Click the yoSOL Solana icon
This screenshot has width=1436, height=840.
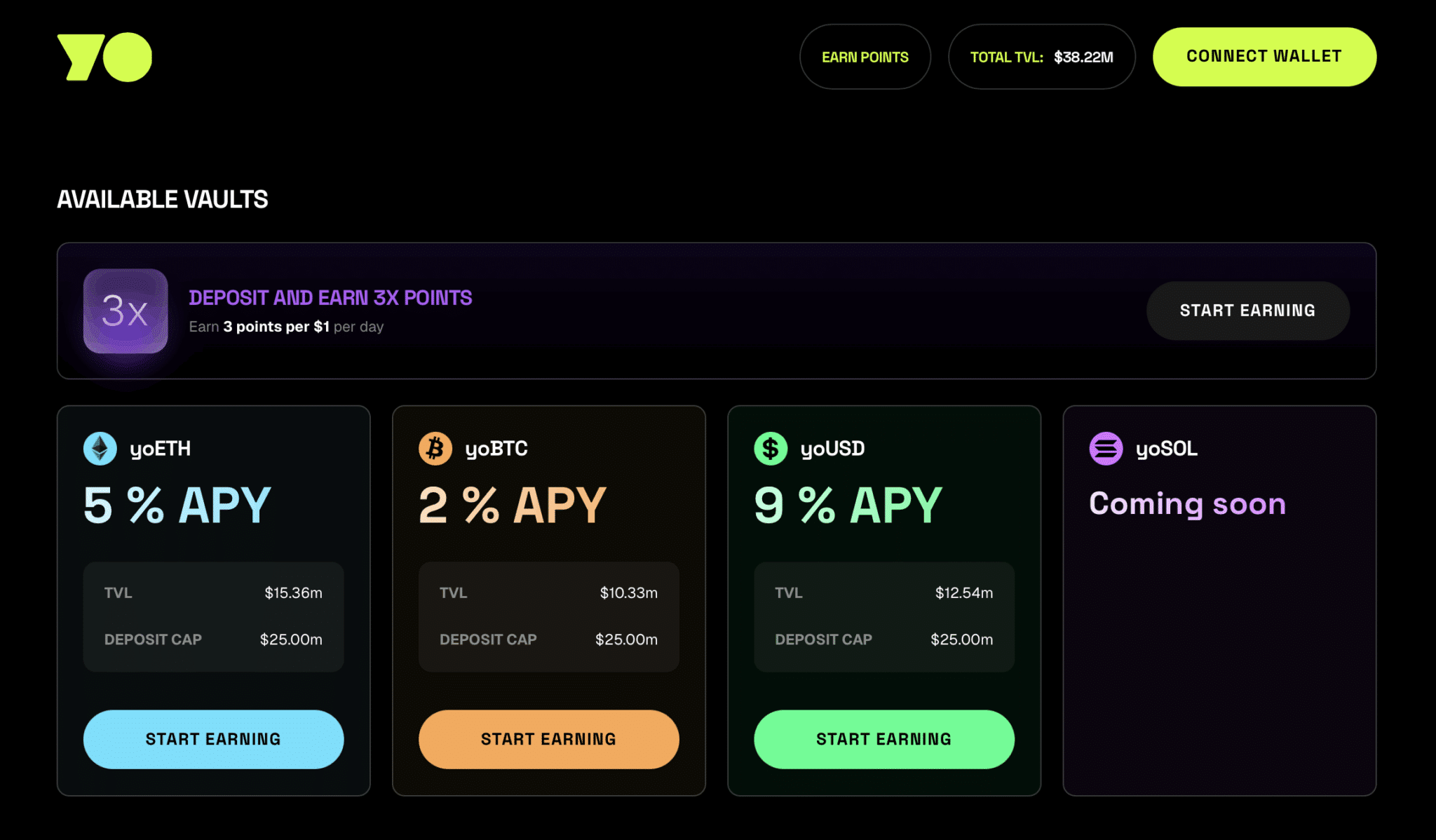1106,449
